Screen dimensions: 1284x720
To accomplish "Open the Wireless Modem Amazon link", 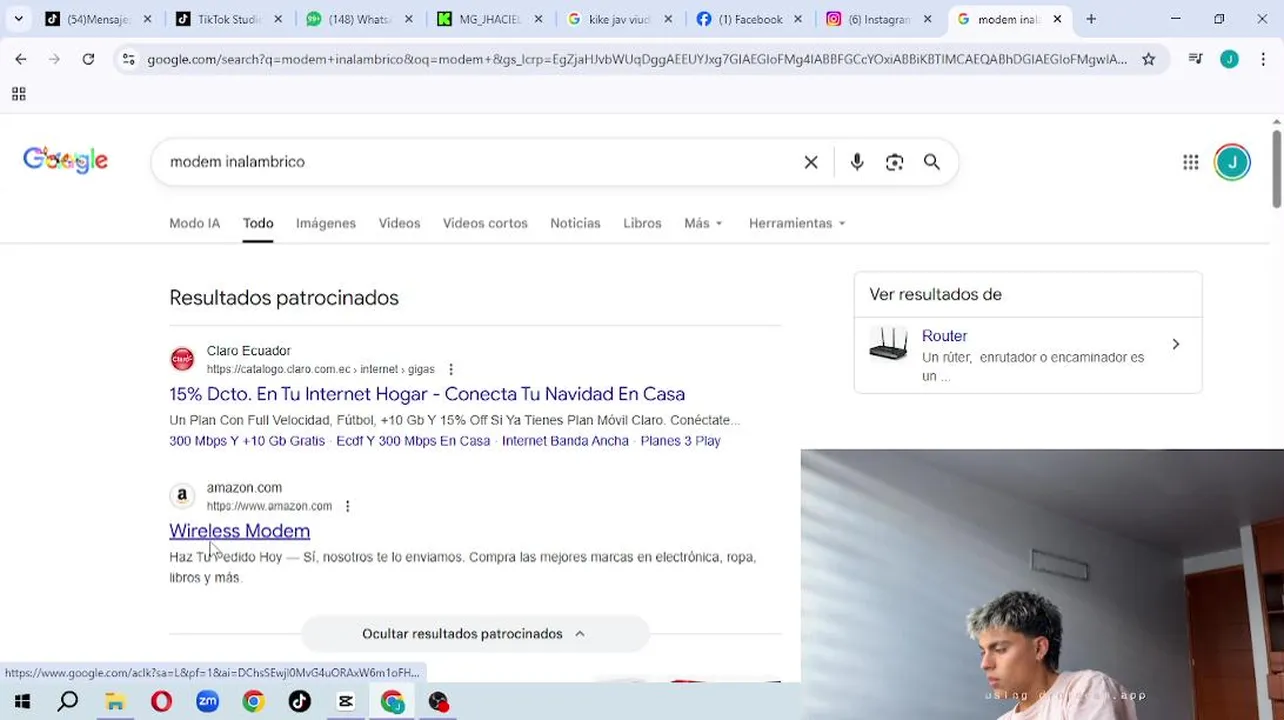I will [239, 531].
